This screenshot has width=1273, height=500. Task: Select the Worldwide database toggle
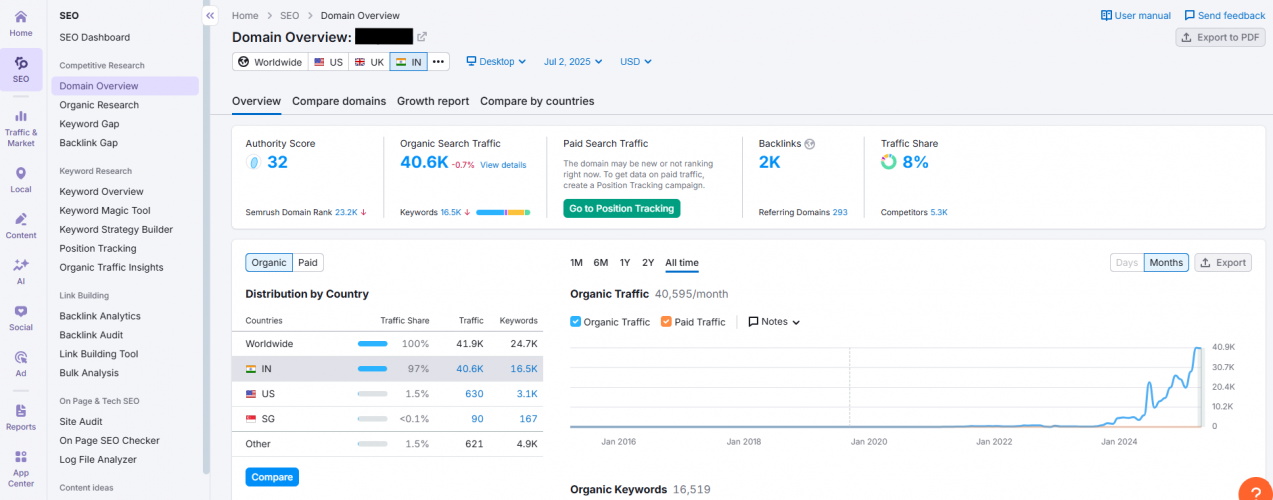(270, 62)
